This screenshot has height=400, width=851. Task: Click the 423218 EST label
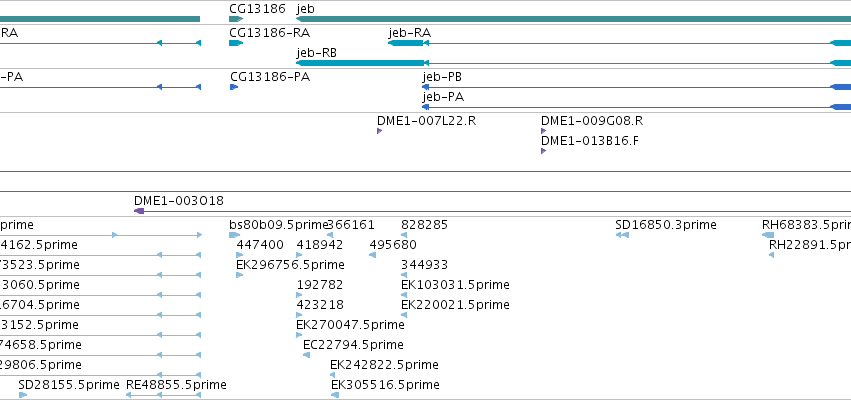(320, 305)
